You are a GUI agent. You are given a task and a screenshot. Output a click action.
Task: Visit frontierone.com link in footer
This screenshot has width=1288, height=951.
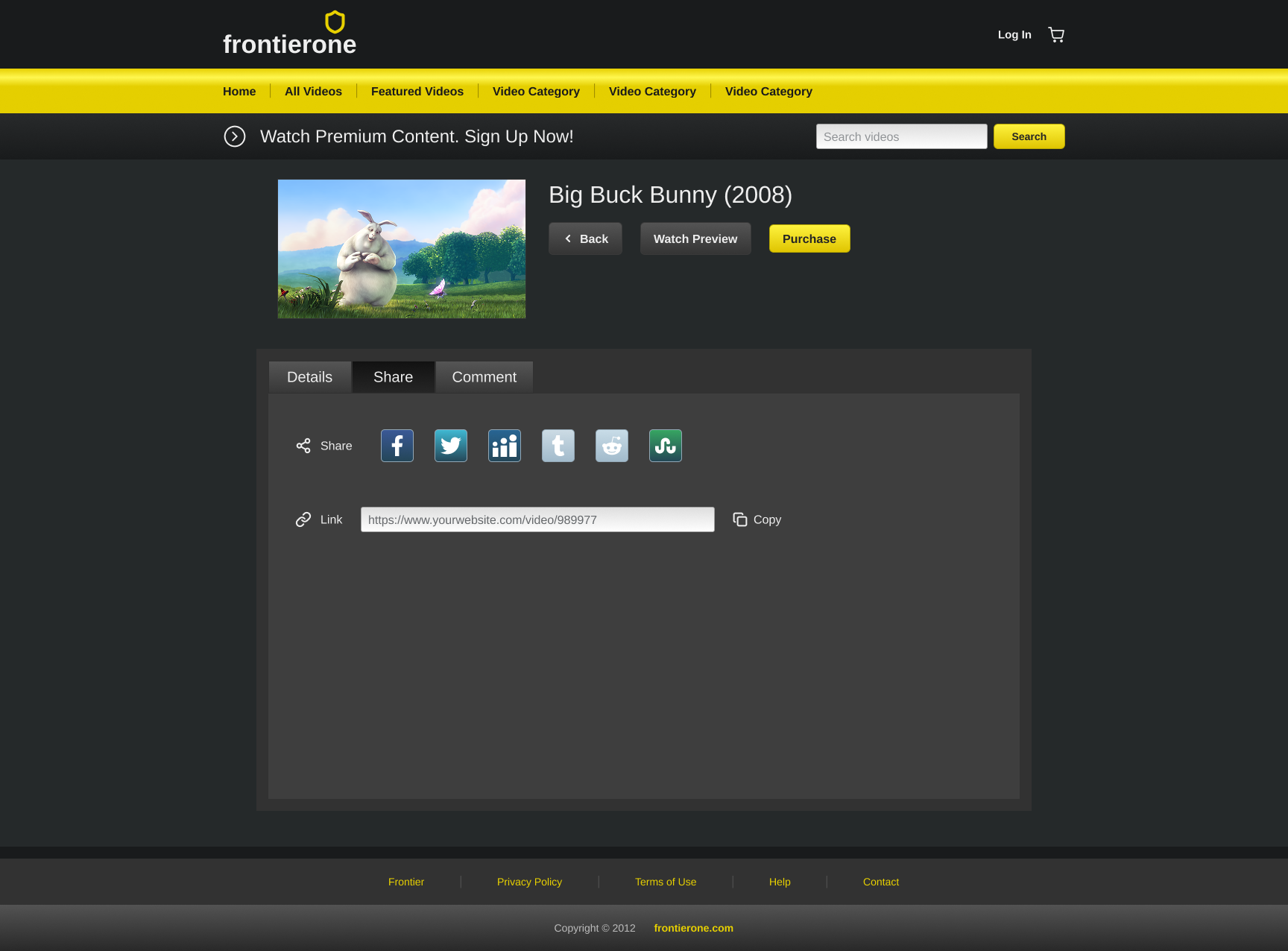point(694,928)
